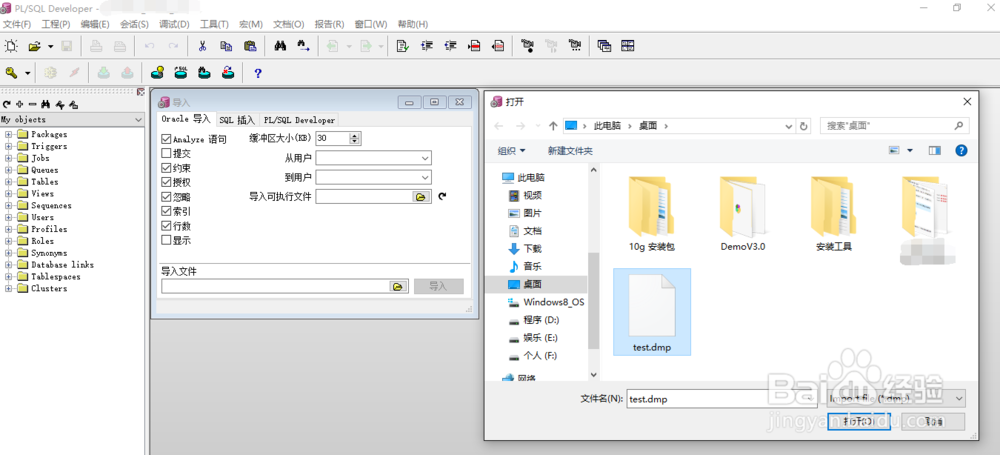Click the Cut scissors icon
1000x455 pixels.
203,46
